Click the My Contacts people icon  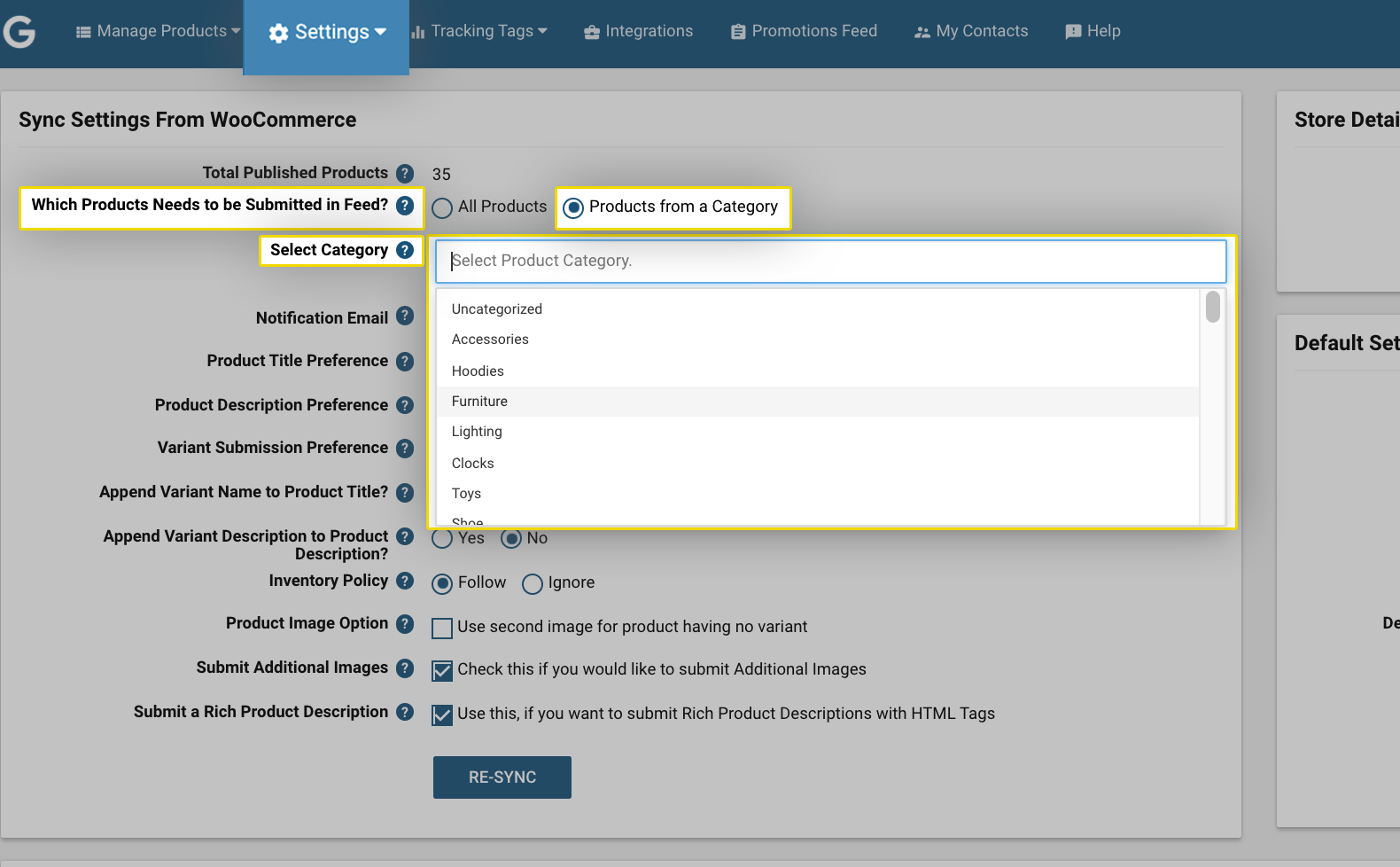coord(922,32)
